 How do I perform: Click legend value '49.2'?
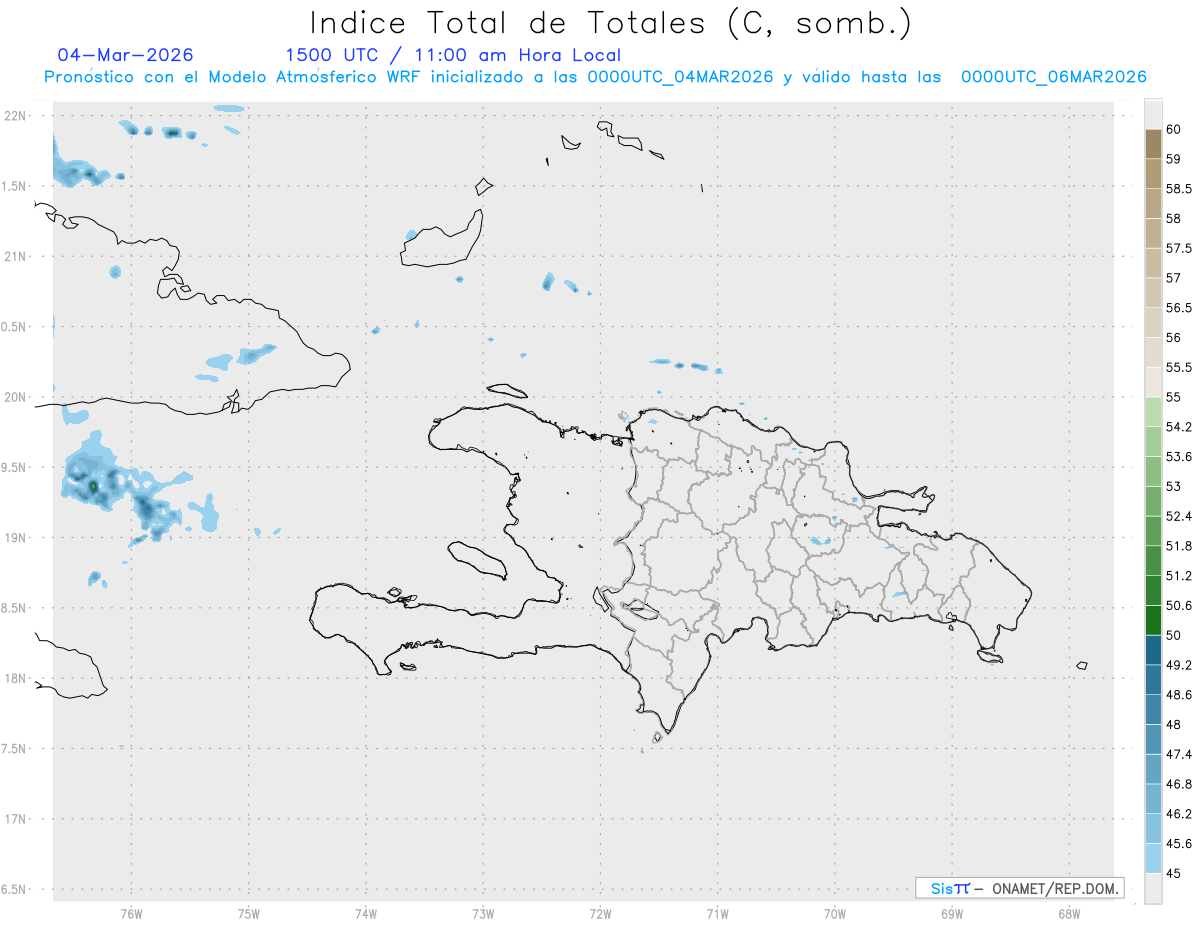pos(1178,664)
